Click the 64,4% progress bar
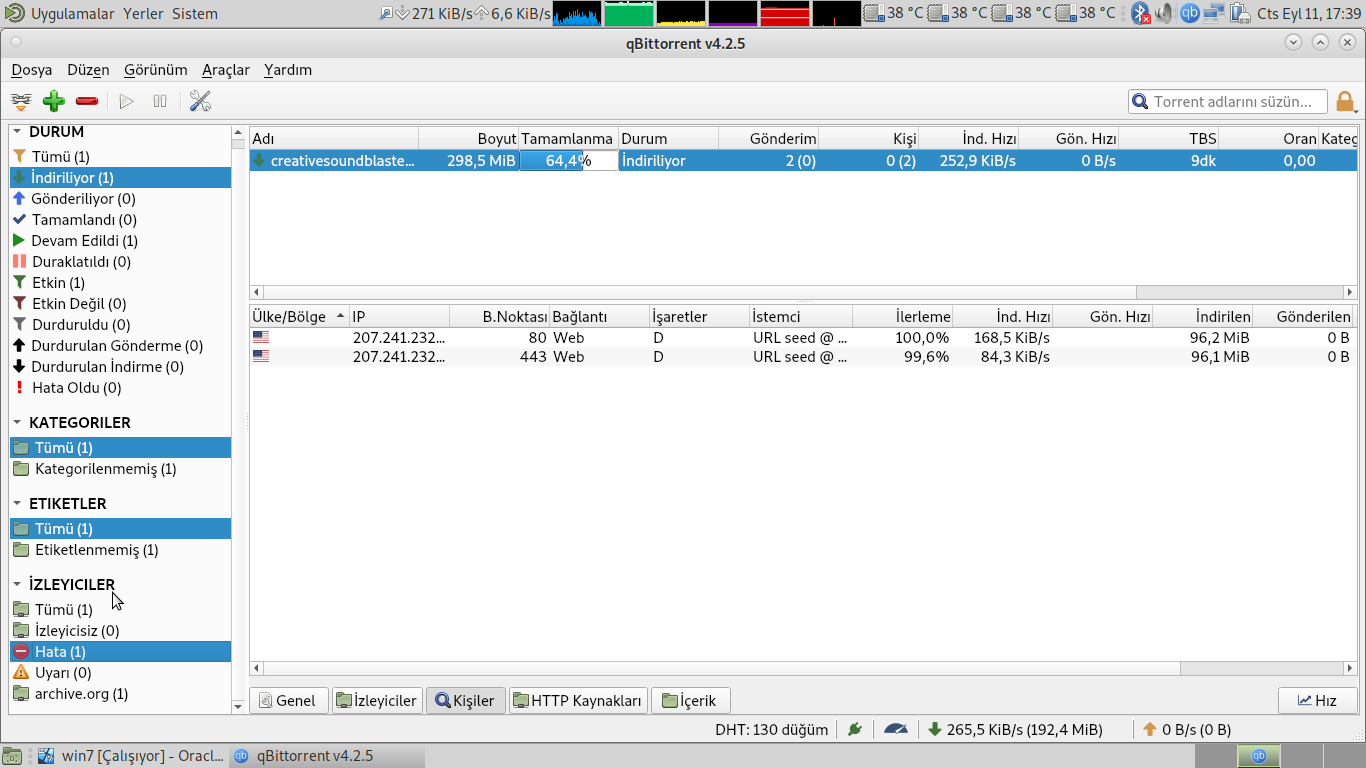The width and height of the screenshot is (1366, 768). [x=568, y=161]
